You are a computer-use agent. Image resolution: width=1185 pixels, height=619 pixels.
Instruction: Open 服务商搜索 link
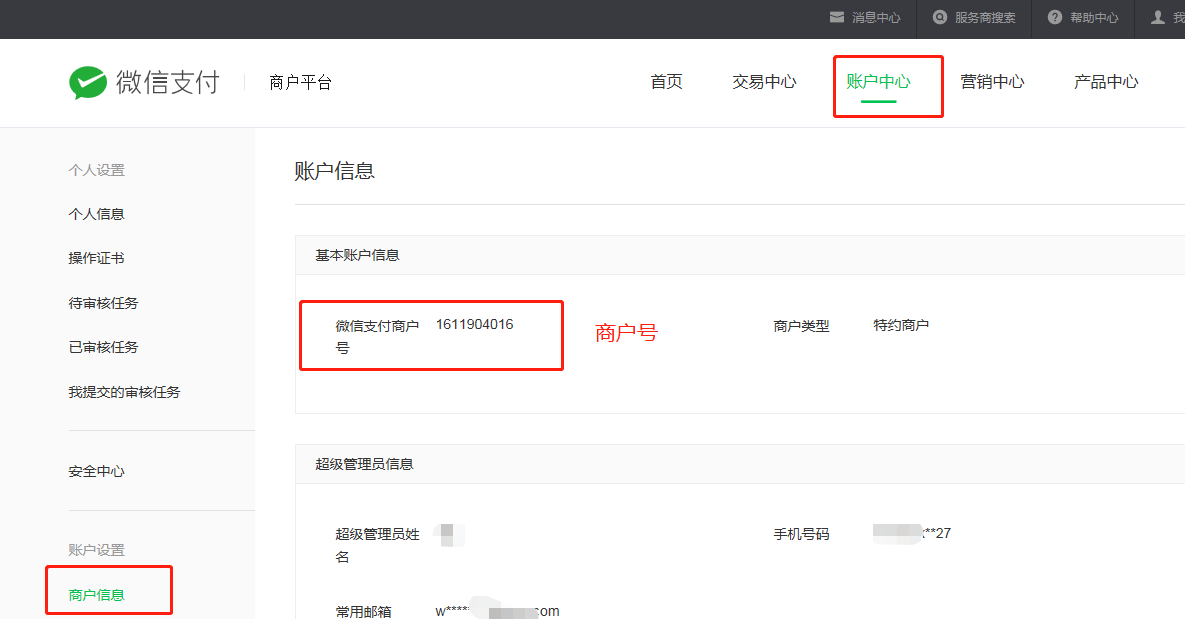pos(985,17)
